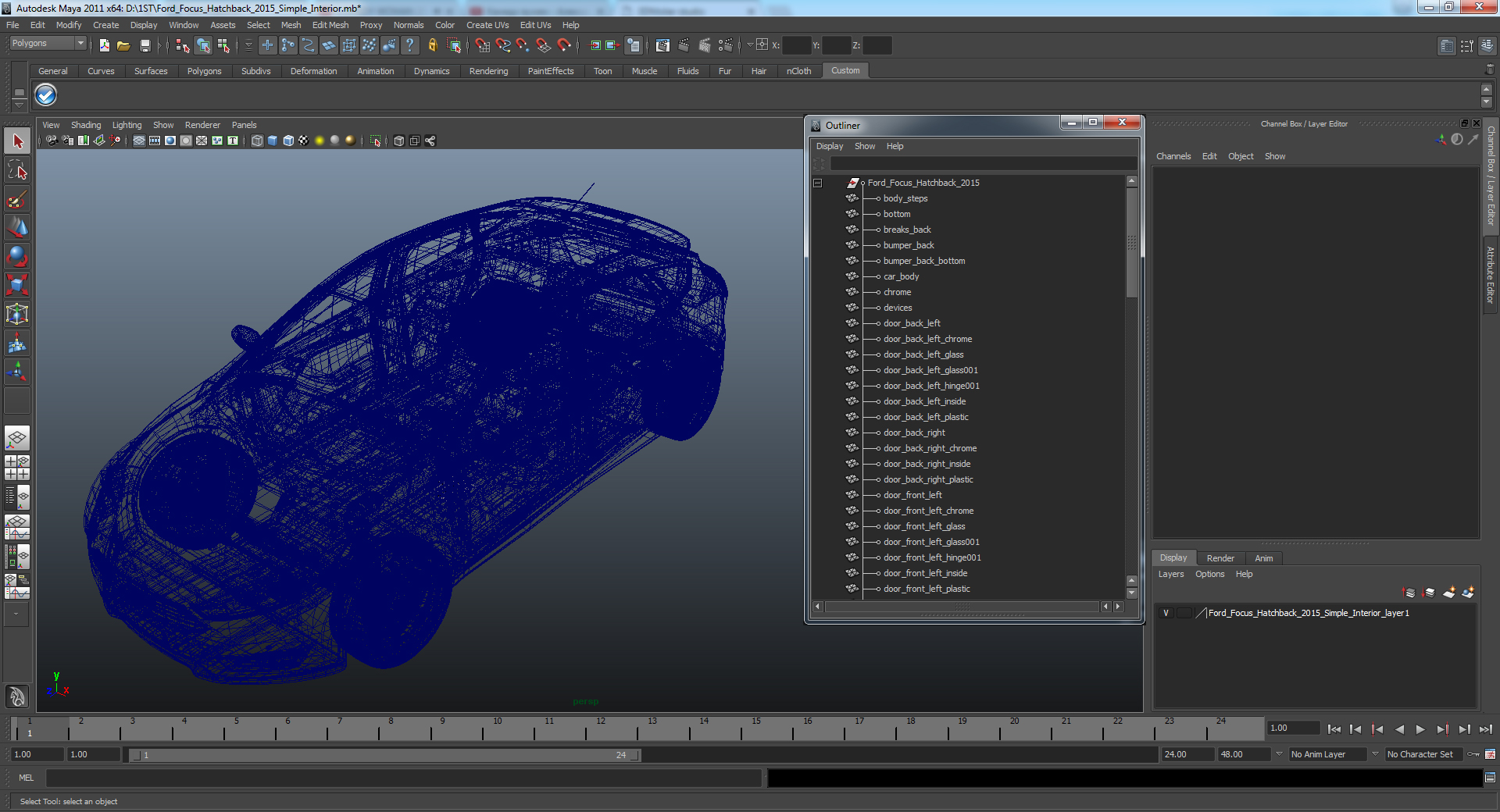Image resolution: width=1500 pixels, height=812 pixels.
Task: Click the Custom shelf checkmark icon
Action: coord(46,95)
